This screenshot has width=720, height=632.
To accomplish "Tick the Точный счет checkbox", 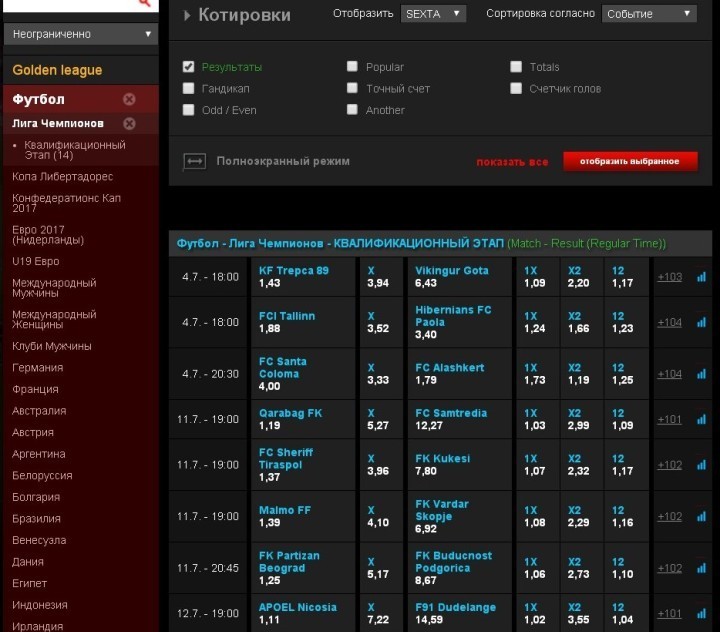I will (352, 88).
